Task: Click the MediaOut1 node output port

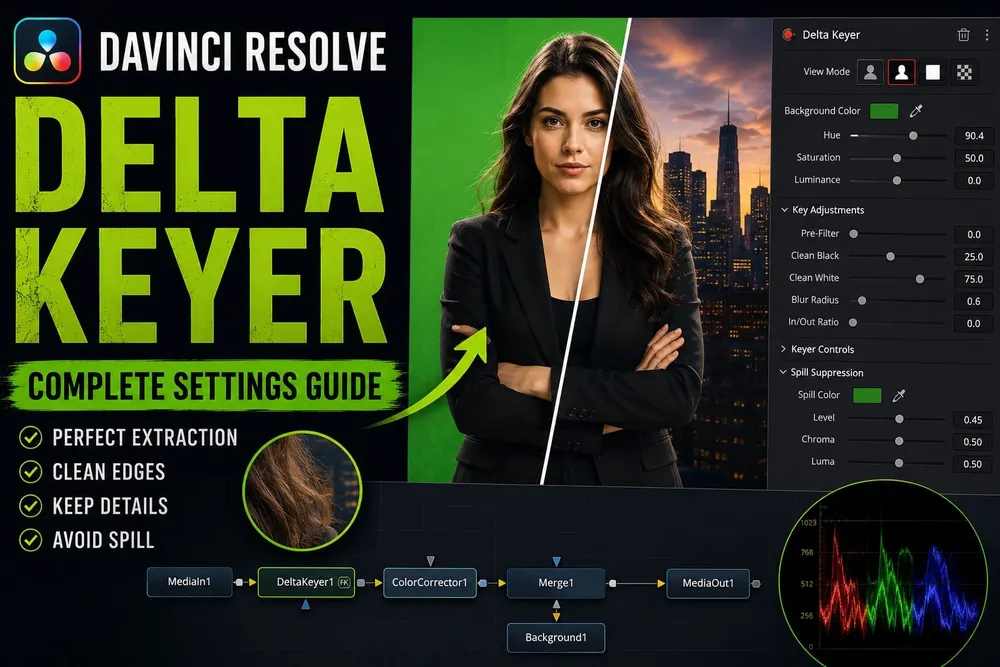Action: coord(756,583)
